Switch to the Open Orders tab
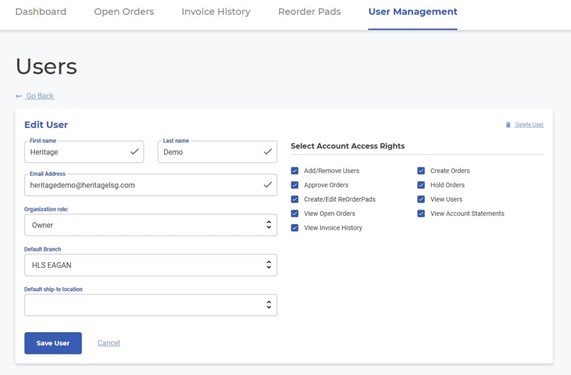571x375 pixels. tap(124, 12)
